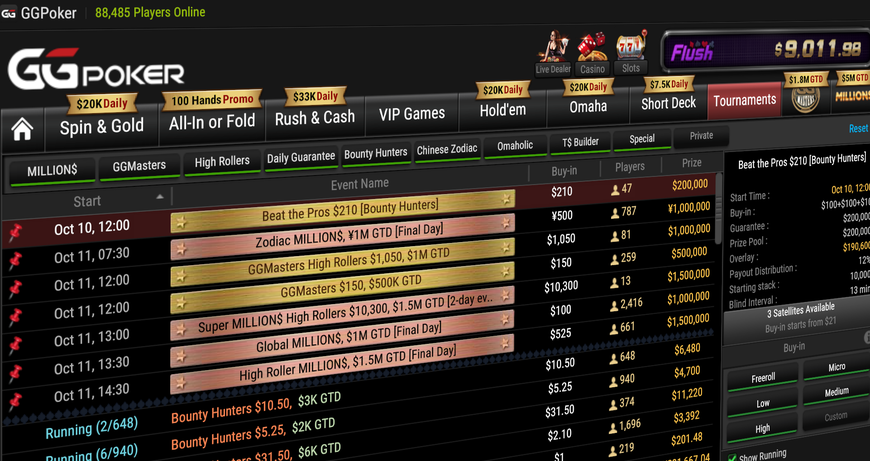The width and height of the screenshot is (870, 461).
Task: Toggle the High Rollers filter
Action: pos(222,162)
